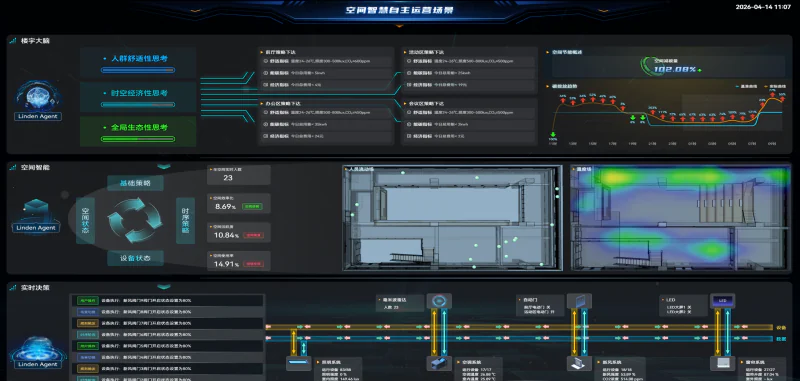Image resolution: width=800 pixels, height=381 pixels.
Task: Click the orange line legend entry in trend chart
Action: [x=774, y=87]
